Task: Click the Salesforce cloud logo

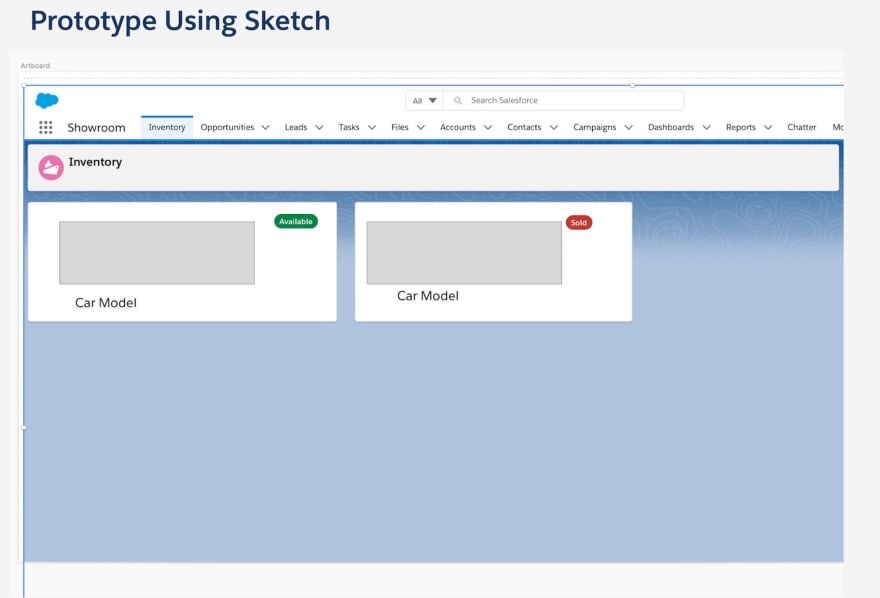Action: click(x=47, y=100)
